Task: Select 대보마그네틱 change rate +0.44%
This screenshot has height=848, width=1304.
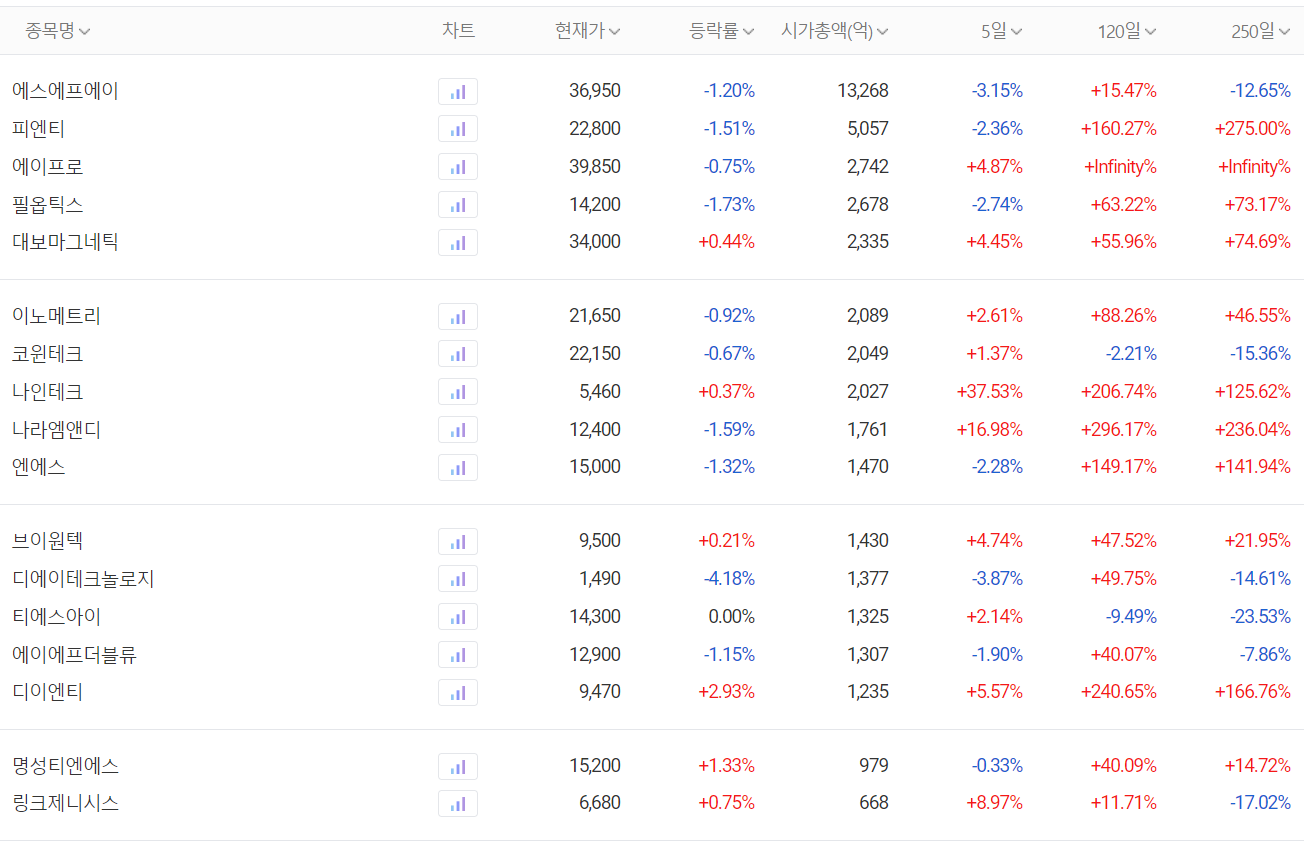Action: click(726, 242)
